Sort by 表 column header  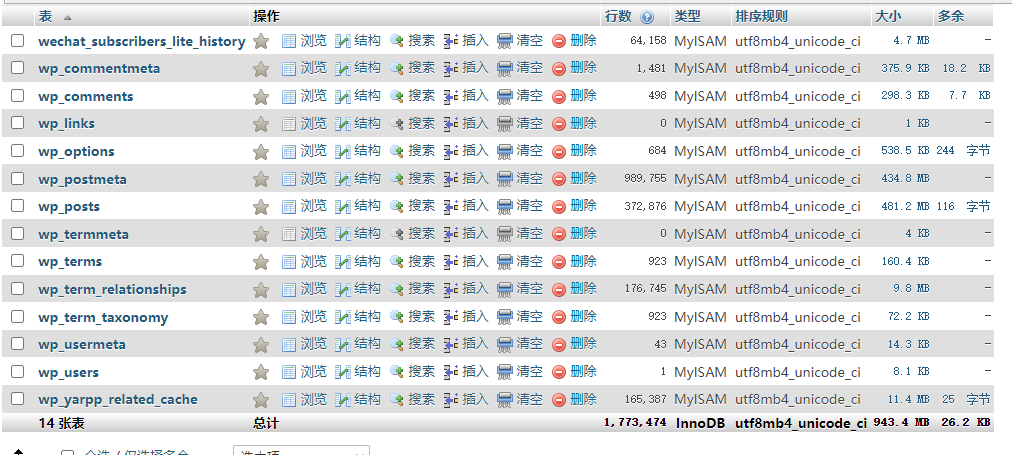(45, 17)
